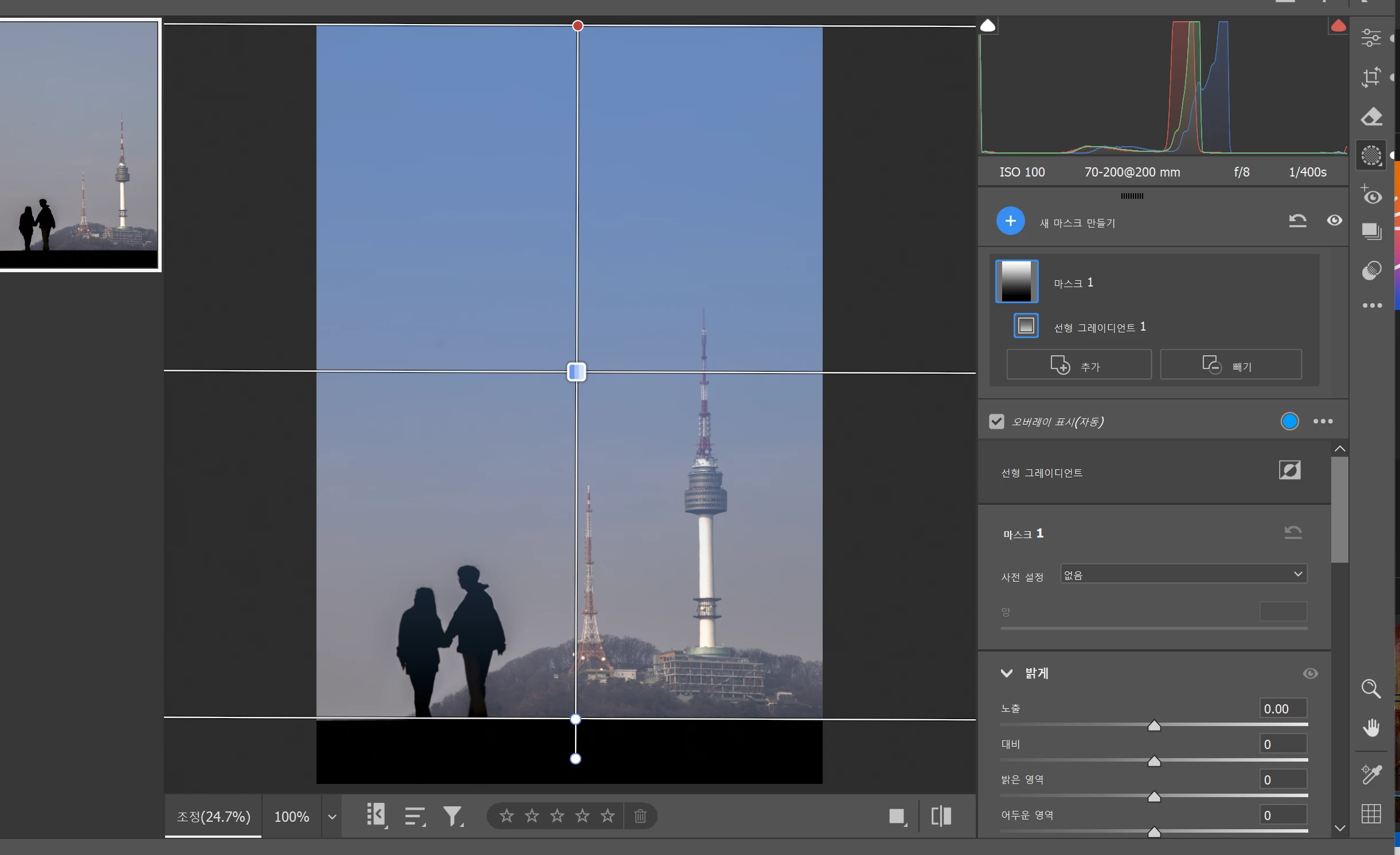This screenshot has height=855, width=1400.
Task: Open the zoom level dropdown arrow
Action: (x=332, y=817)
